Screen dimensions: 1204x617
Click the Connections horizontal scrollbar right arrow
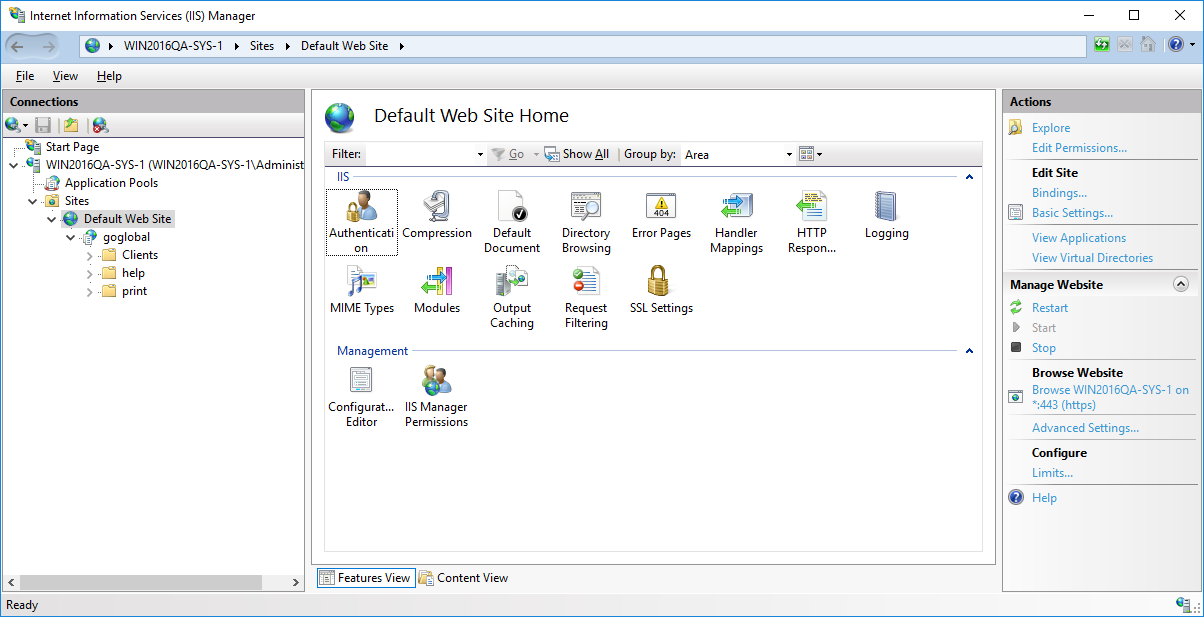[296, 582]
